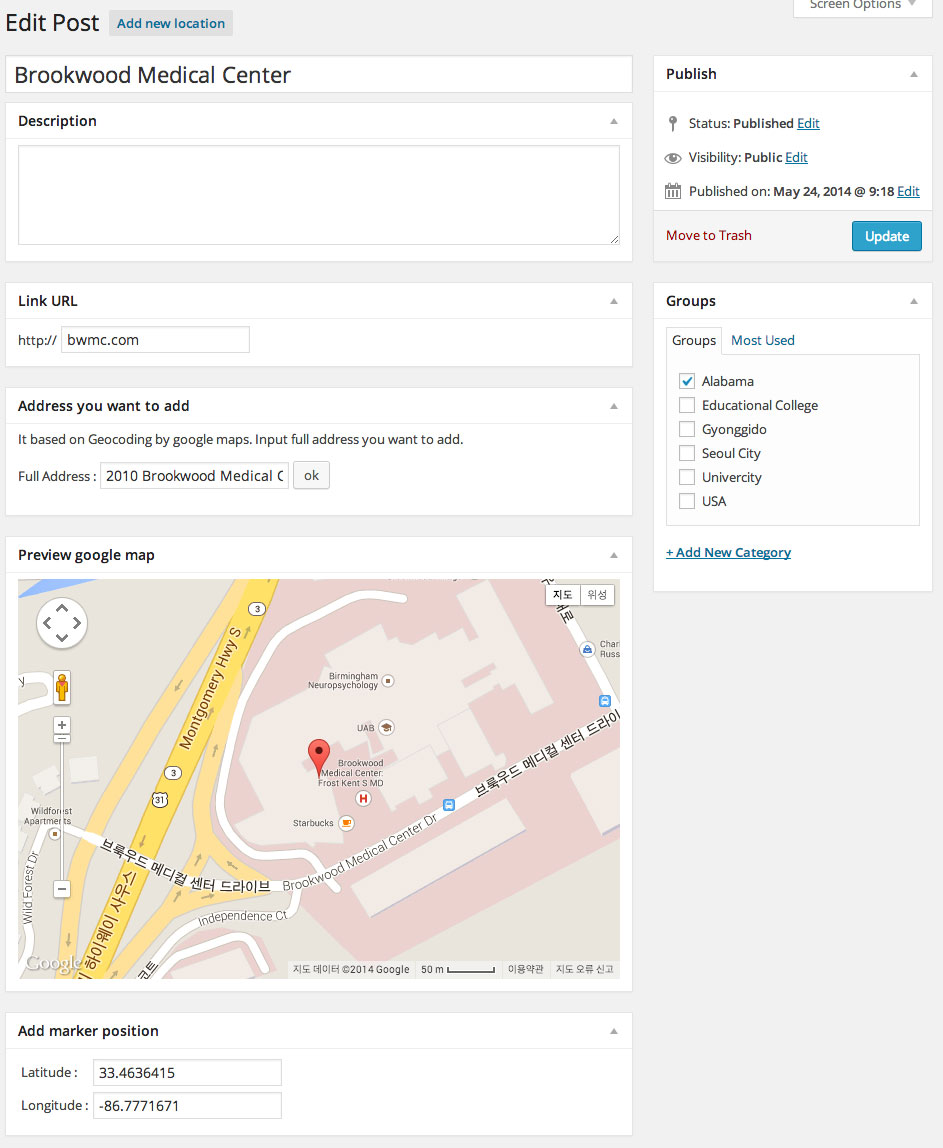Click inside the Description text area

pos(318,195)
